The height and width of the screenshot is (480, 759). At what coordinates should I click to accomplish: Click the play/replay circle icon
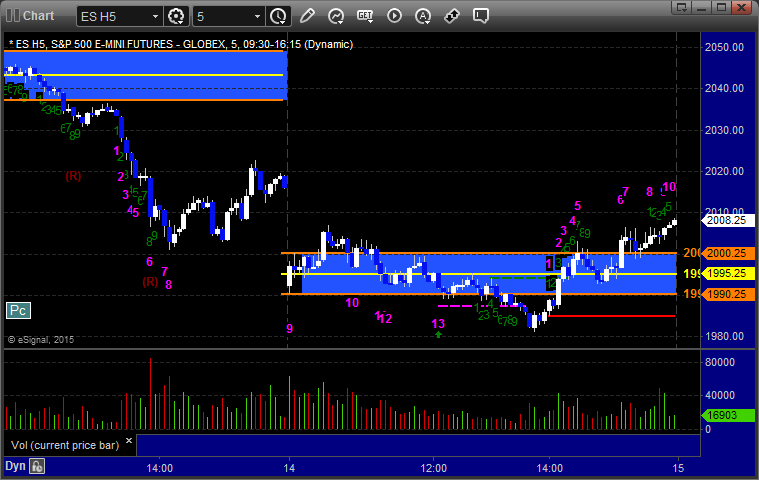click(x=394, y=16)
